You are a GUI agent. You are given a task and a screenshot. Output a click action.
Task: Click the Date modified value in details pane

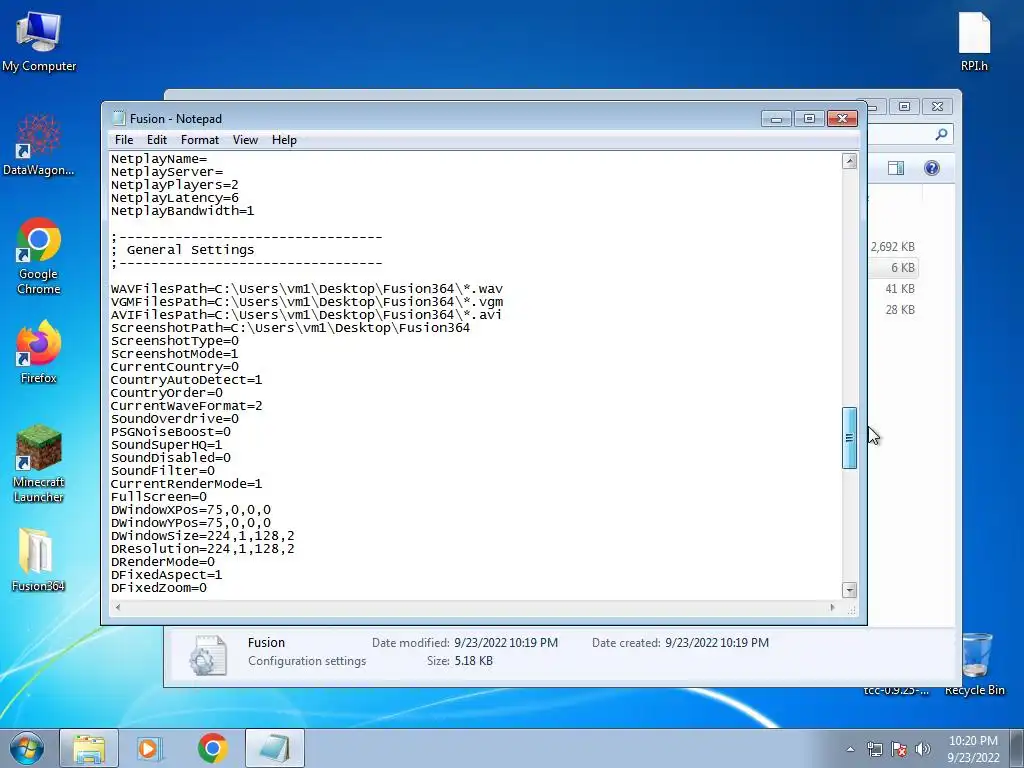506,643
